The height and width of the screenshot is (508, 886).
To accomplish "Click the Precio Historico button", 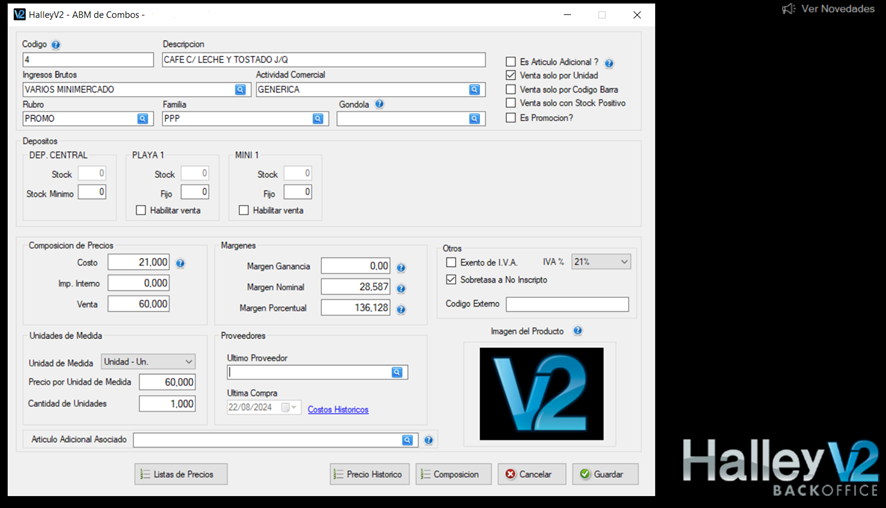I will point(370,474).
